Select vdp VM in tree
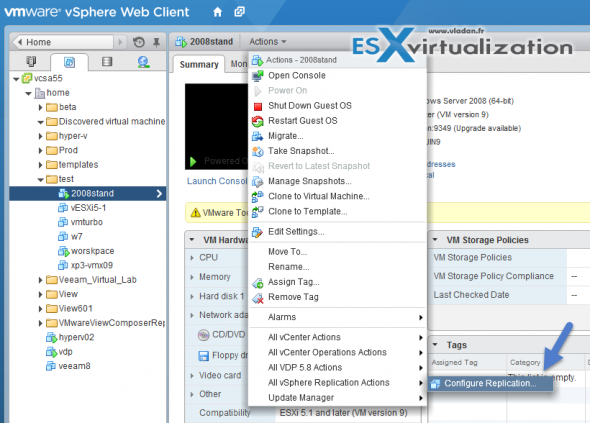The height and width of the screenshot is (423, 590). (x=65, y=352)
